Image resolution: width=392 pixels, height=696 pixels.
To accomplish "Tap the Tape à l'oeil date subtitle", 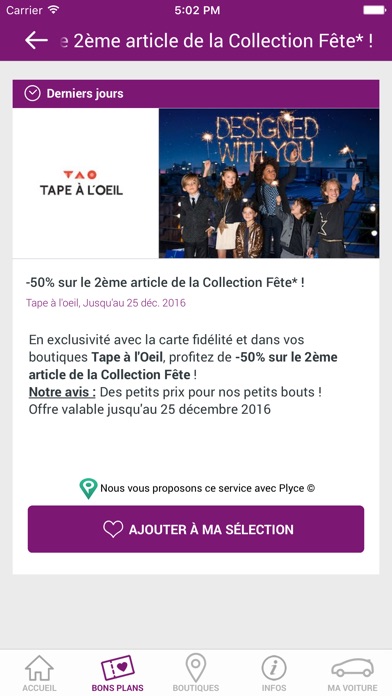I will point(106,303).
